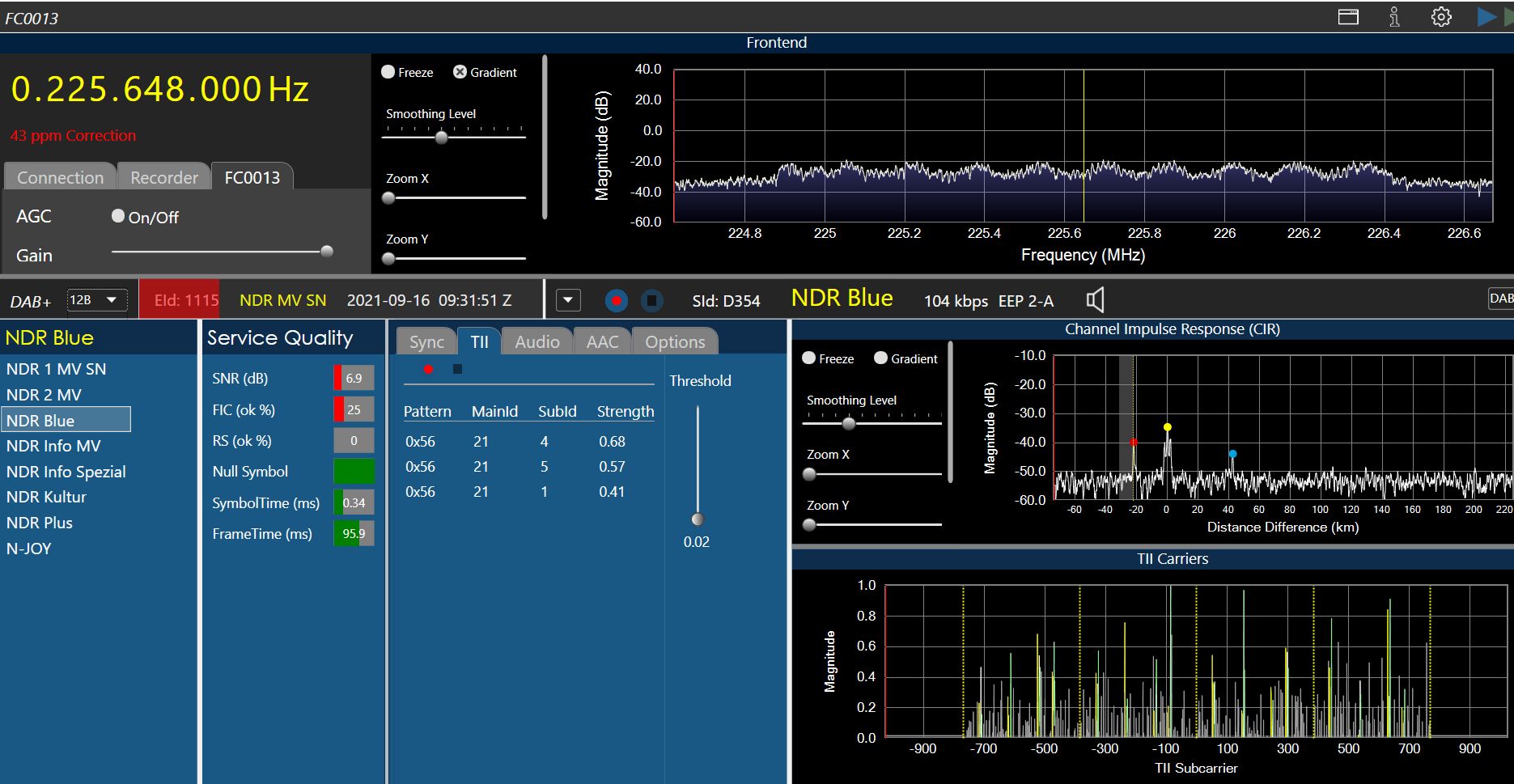Mute audio using the speaker icon

1095,301
